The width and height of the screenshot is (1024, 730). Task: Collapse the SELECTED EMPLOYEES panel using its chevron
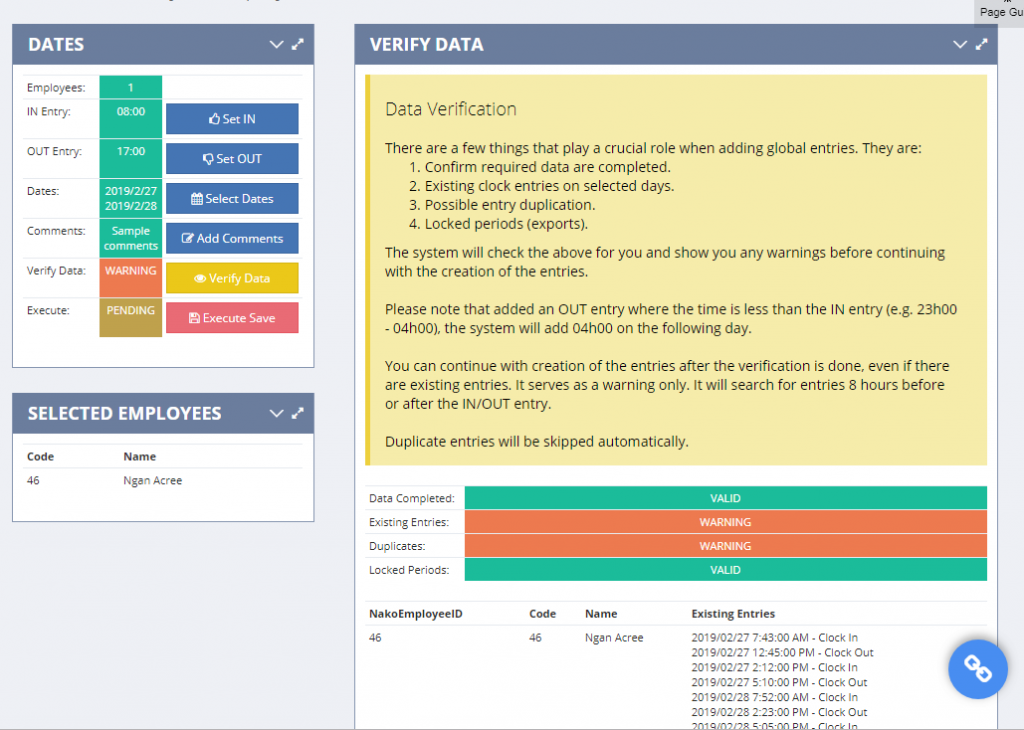tap(276, 413)
